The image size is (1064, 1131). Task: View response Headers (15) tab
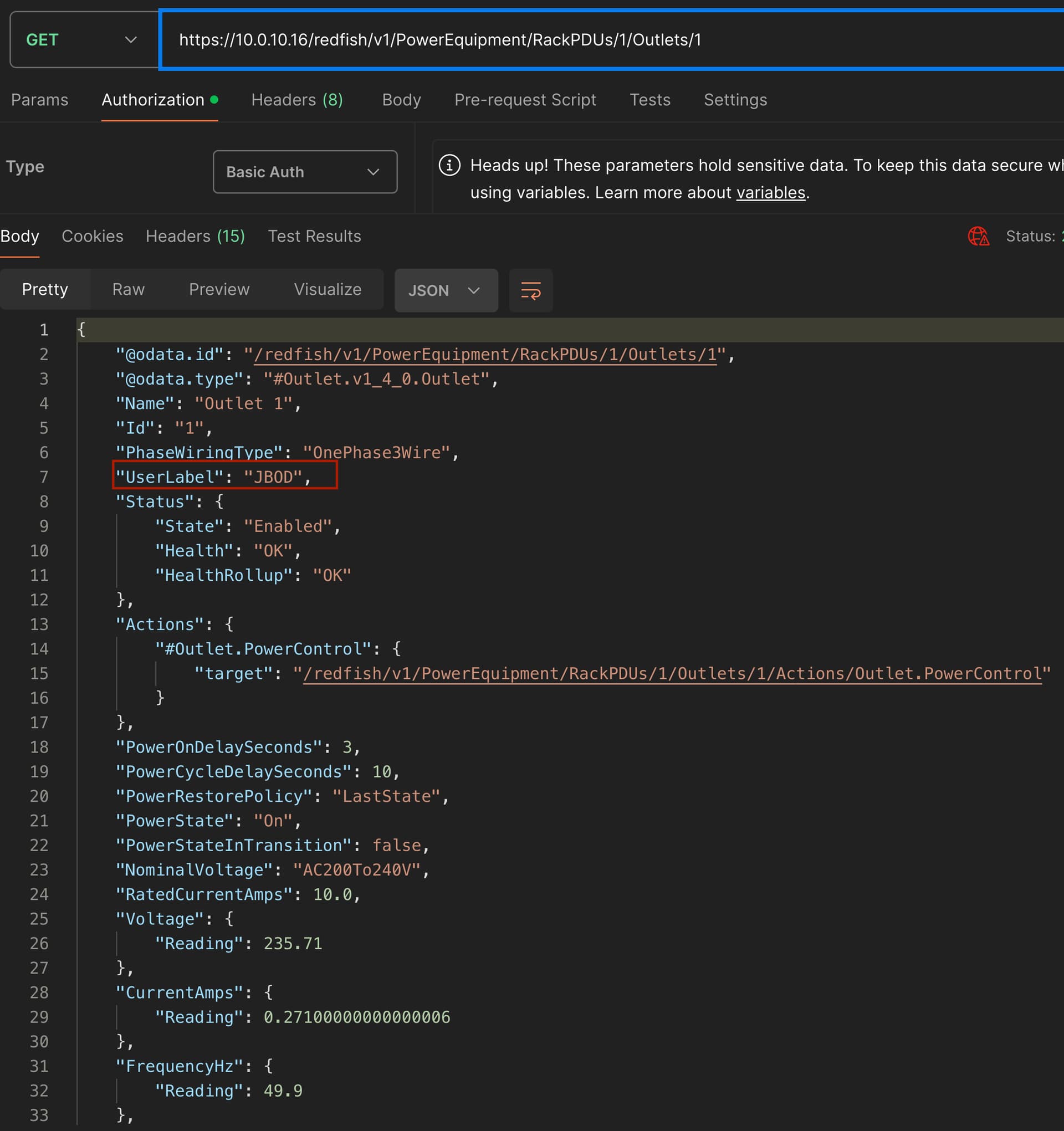click(195, 236)
